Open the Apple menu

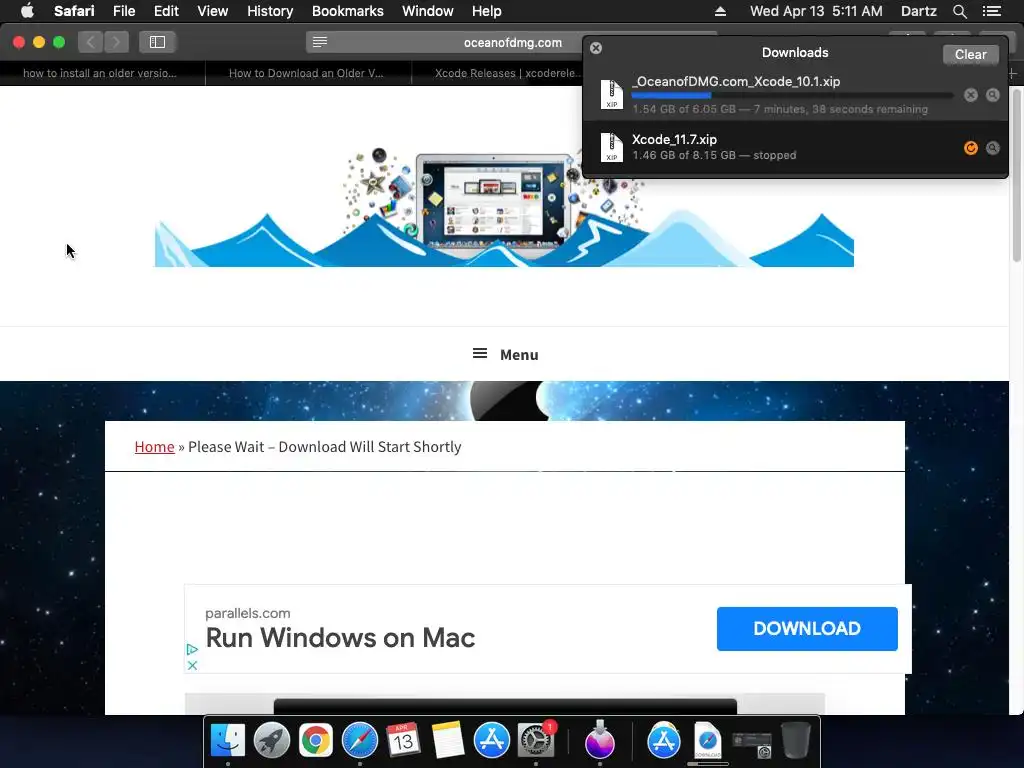(x=27, y=11)
